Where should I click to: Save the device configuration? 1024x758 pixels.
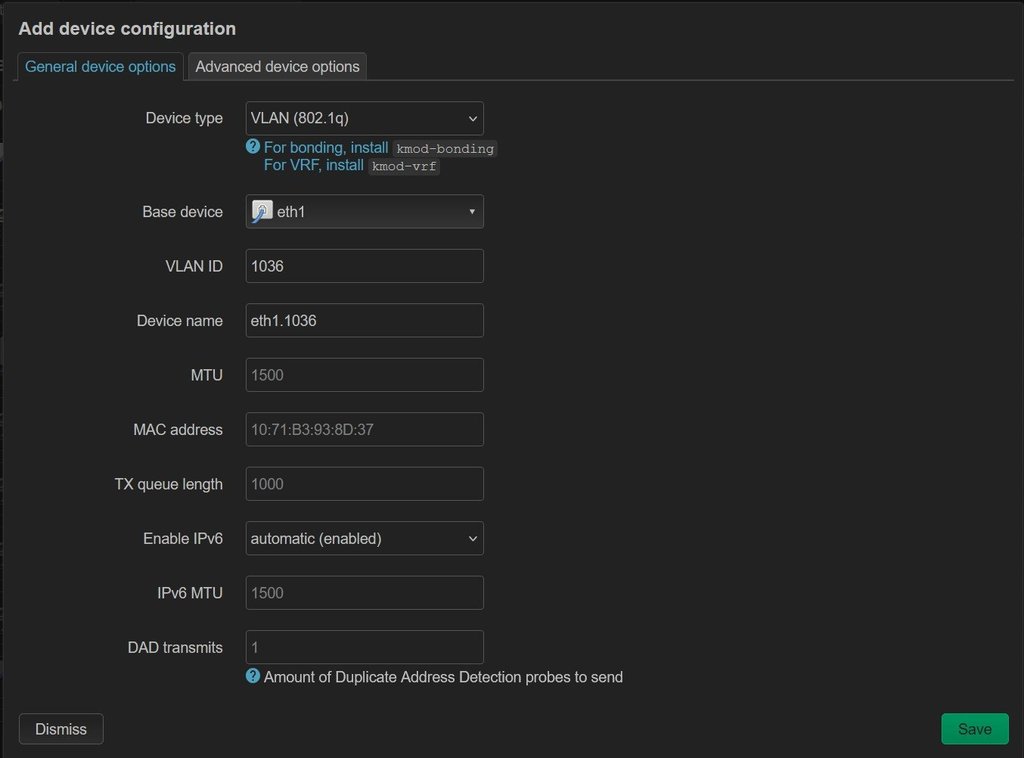974,729
